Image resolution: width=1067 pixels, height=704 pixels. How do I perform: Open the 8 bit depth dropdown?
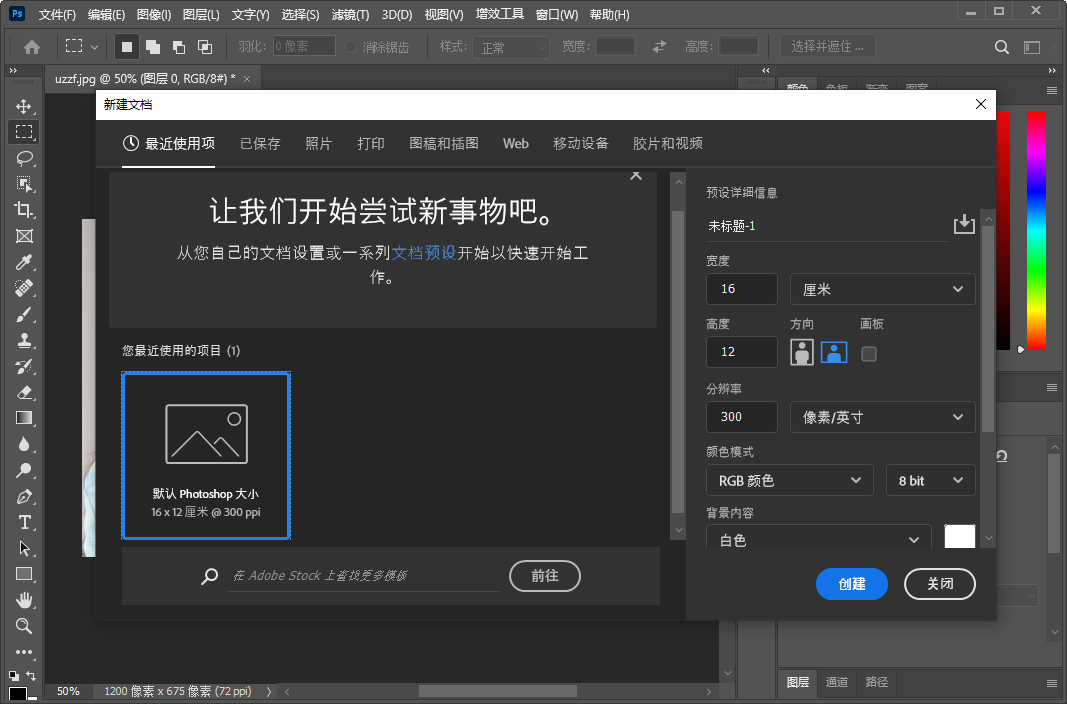[930, 480]
